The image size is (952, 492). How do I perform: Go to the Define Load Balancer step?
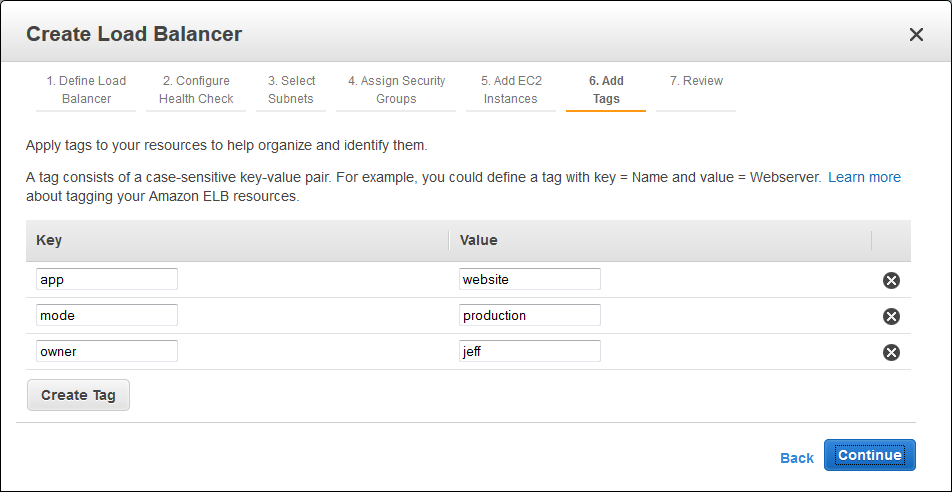(x=86, y=90)
